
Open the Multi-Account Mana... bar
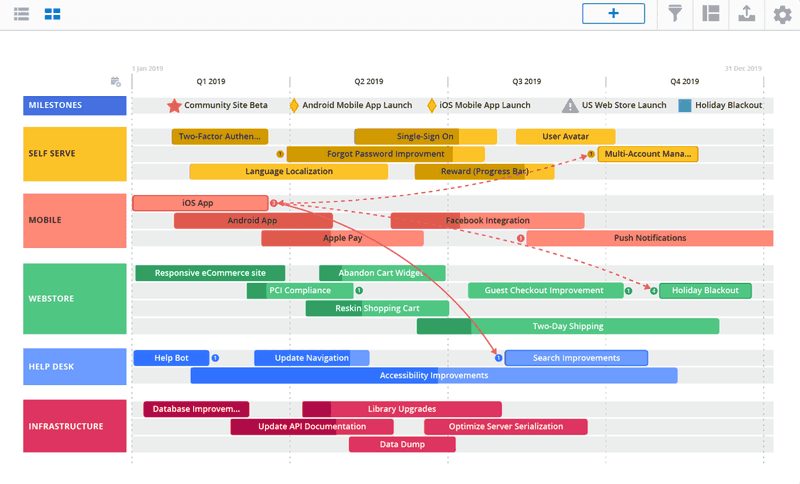(x=648, y=154)
